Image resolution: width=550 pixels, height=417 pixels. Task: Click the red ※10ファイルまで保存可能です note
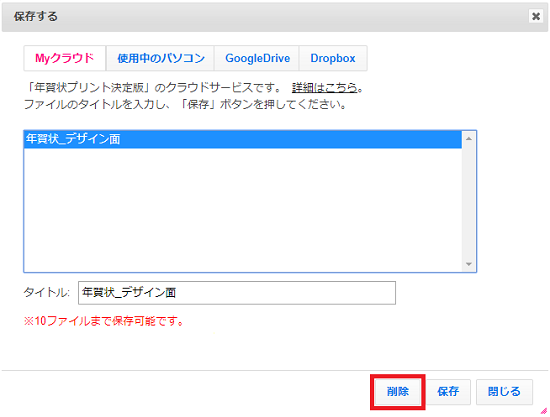pyautogui.click(x=104, y=321)
